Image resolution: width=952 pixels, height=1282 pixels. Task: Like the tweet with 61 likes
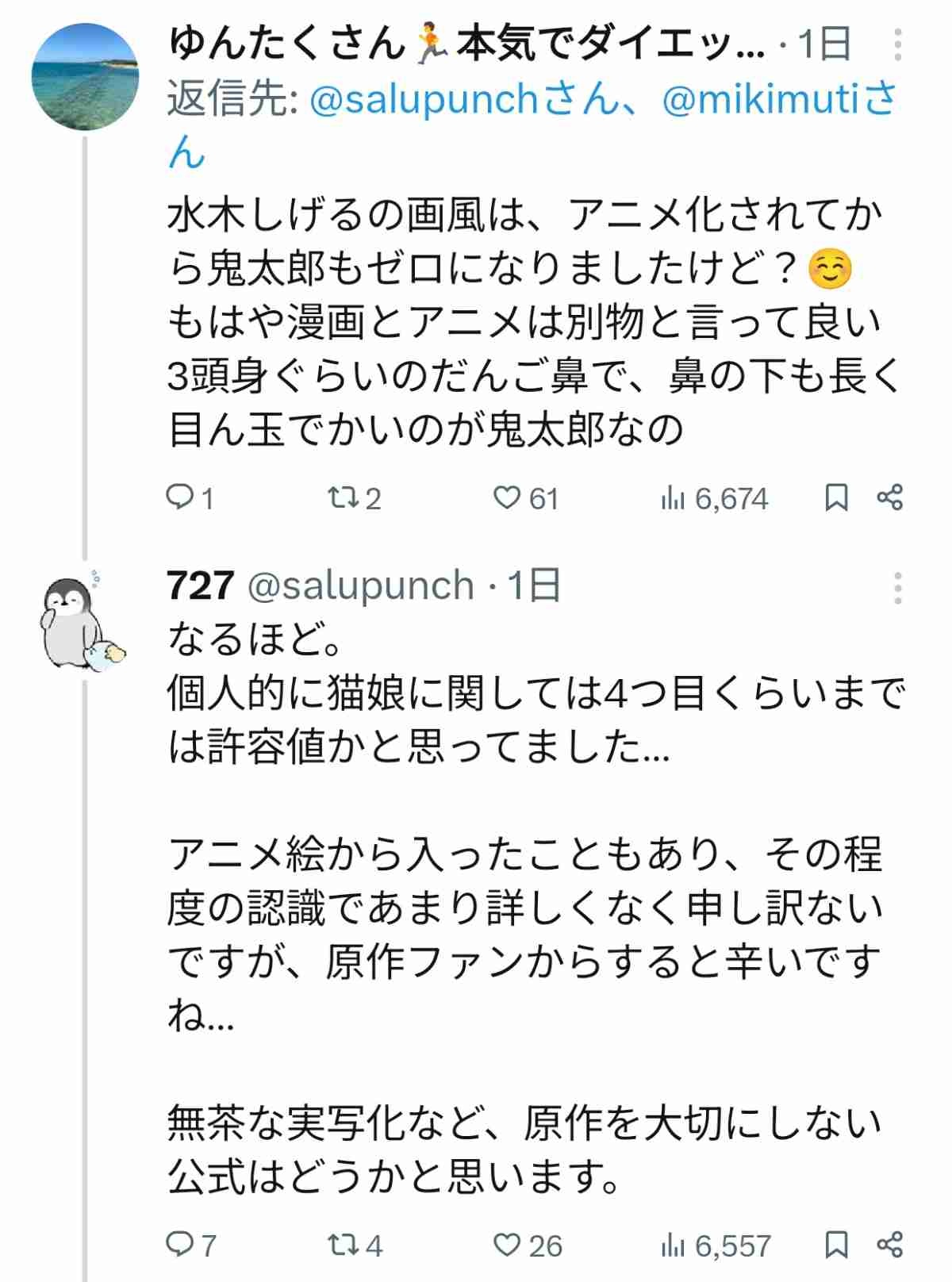(506, 498)
